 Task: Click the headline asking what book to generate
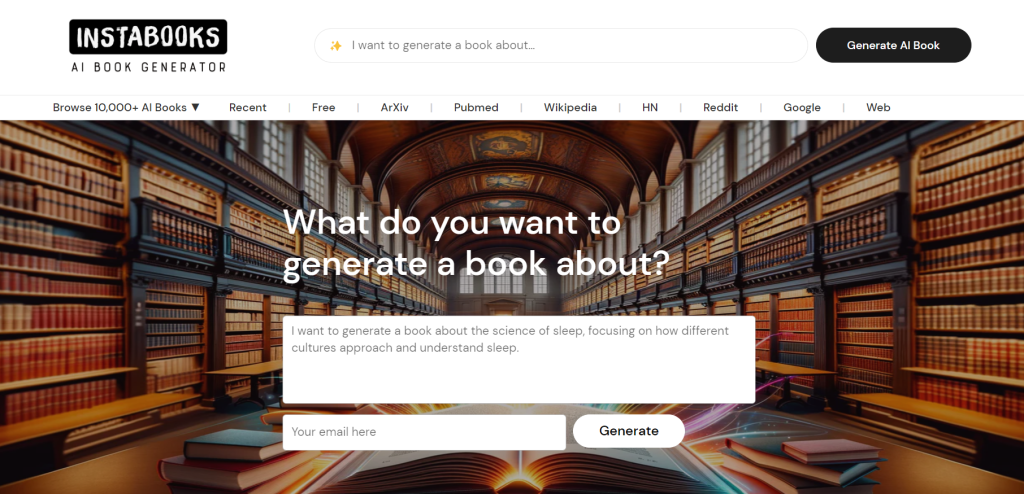tap(477, 243)
